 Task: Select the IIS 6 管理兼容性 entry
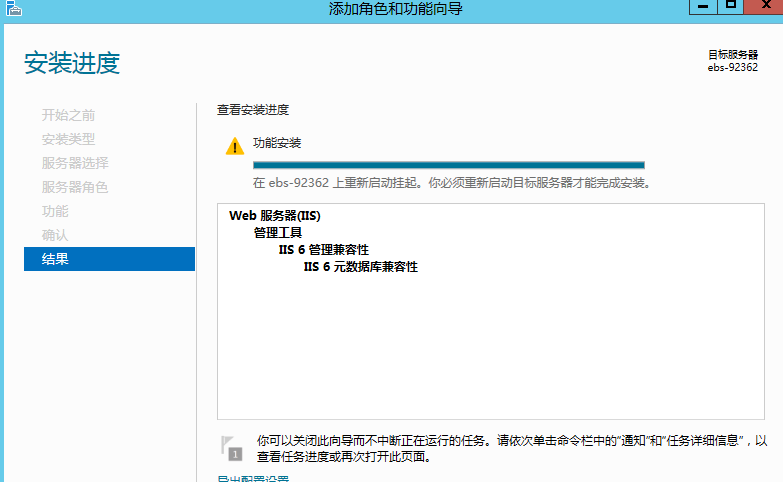(330, 250)
